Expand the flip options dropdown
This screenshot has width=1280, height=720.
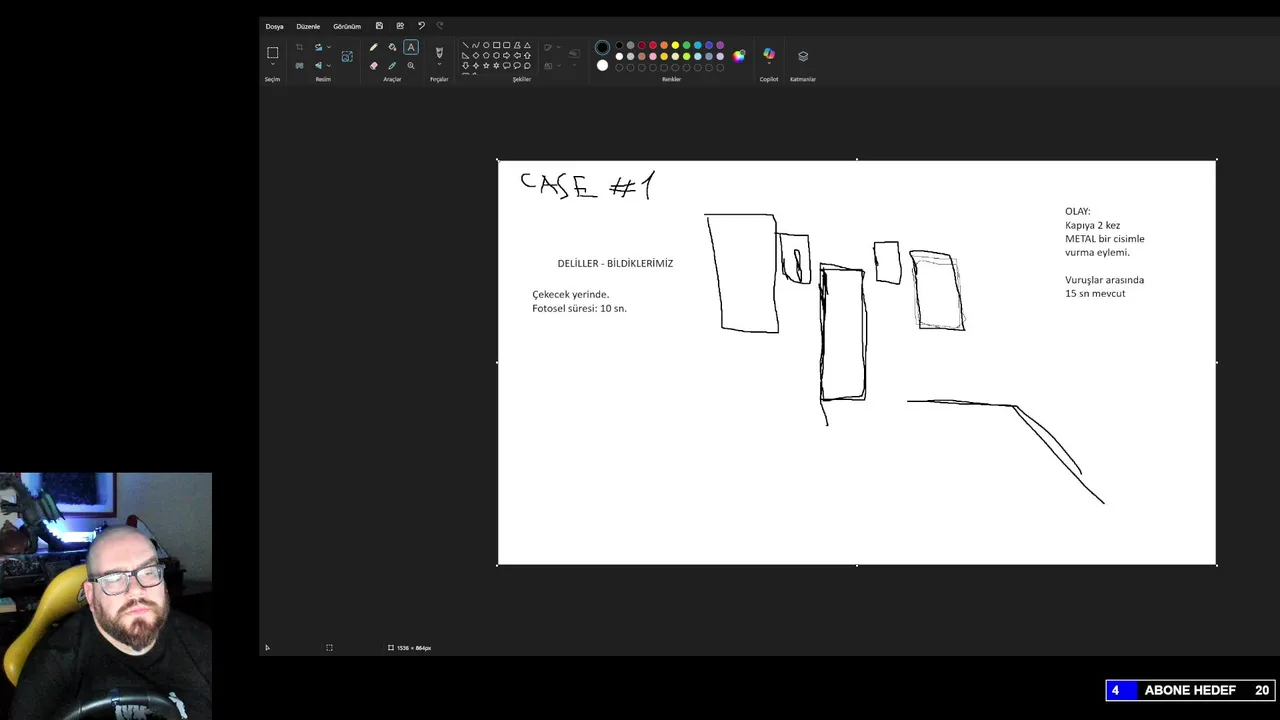329,66
